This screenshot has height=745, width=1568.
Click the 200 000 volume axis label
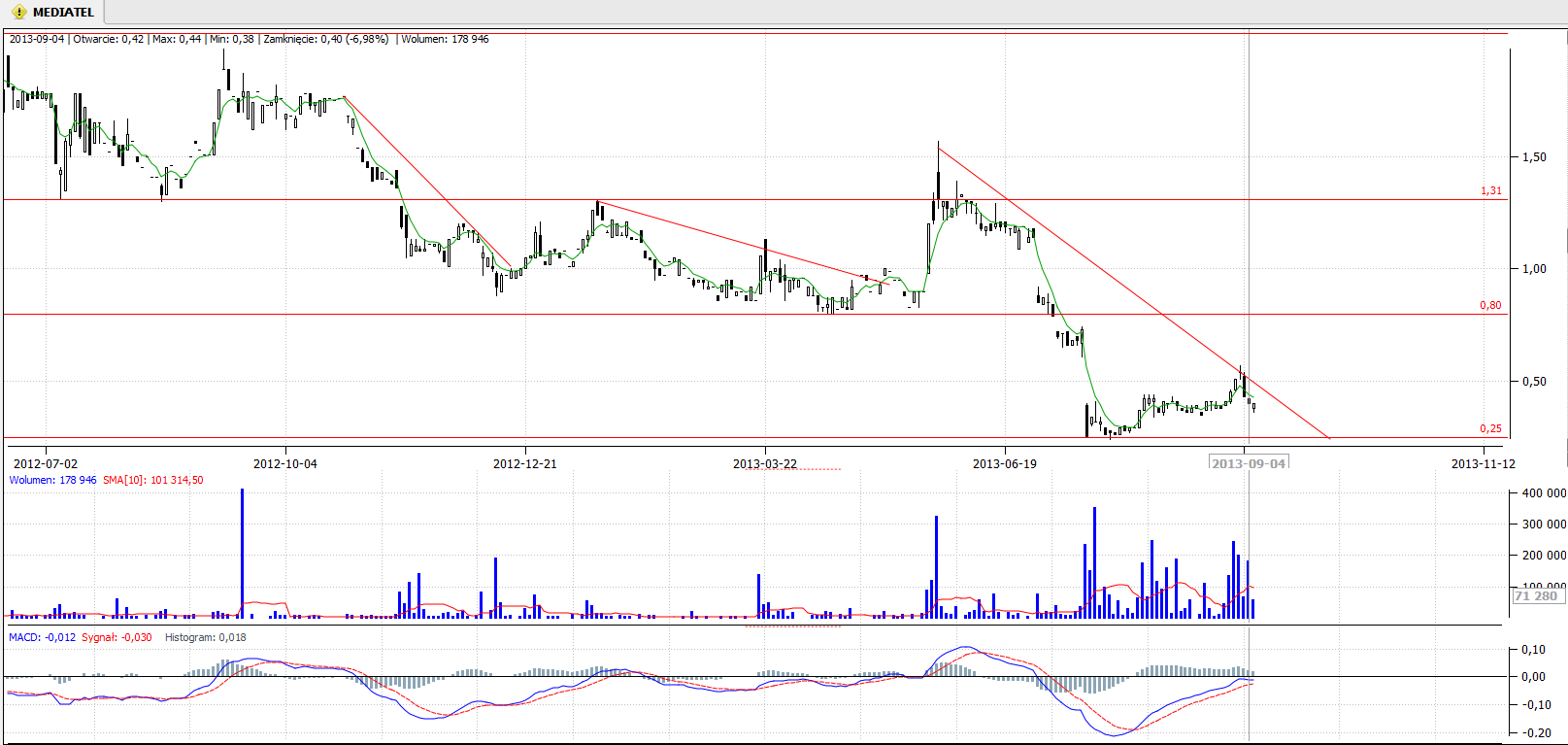pos(1544,556)
